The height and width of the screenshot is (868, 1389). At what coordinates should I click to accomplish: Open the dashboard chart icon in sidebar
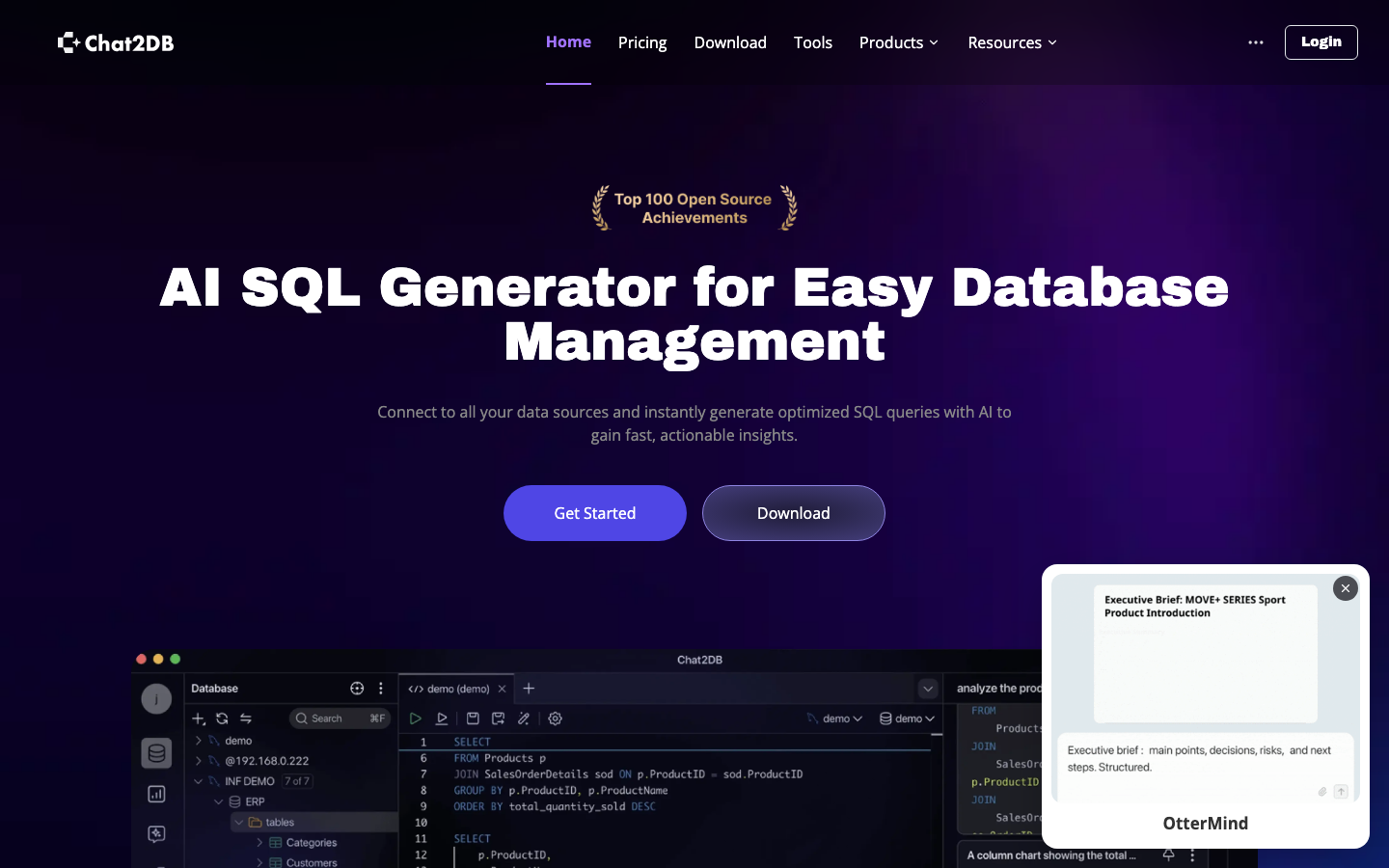[156, 794]
